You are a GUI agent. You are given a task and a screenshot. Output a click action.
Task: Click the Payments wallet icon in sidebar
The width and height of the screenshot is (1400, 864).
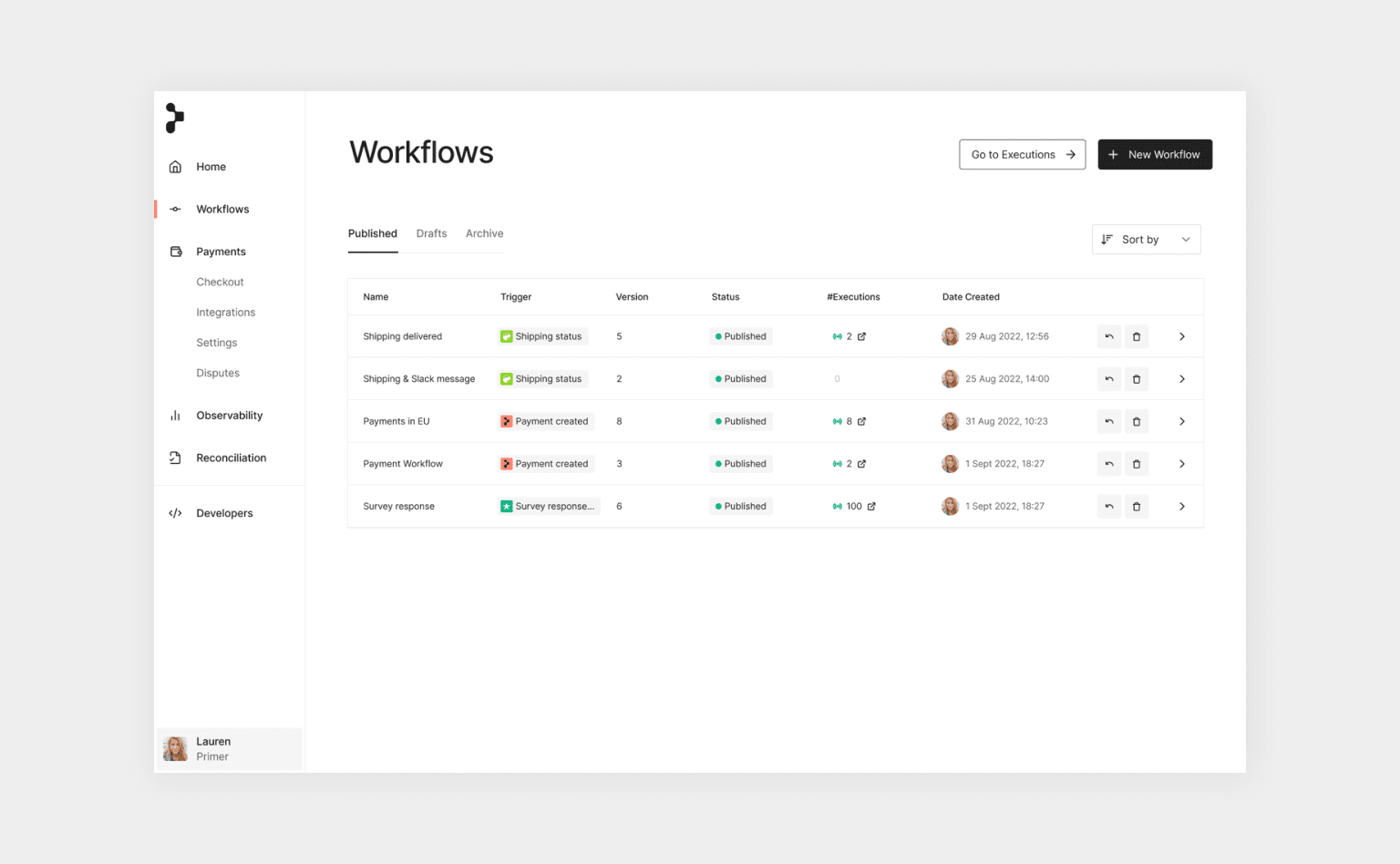click(x=176, y=252)
